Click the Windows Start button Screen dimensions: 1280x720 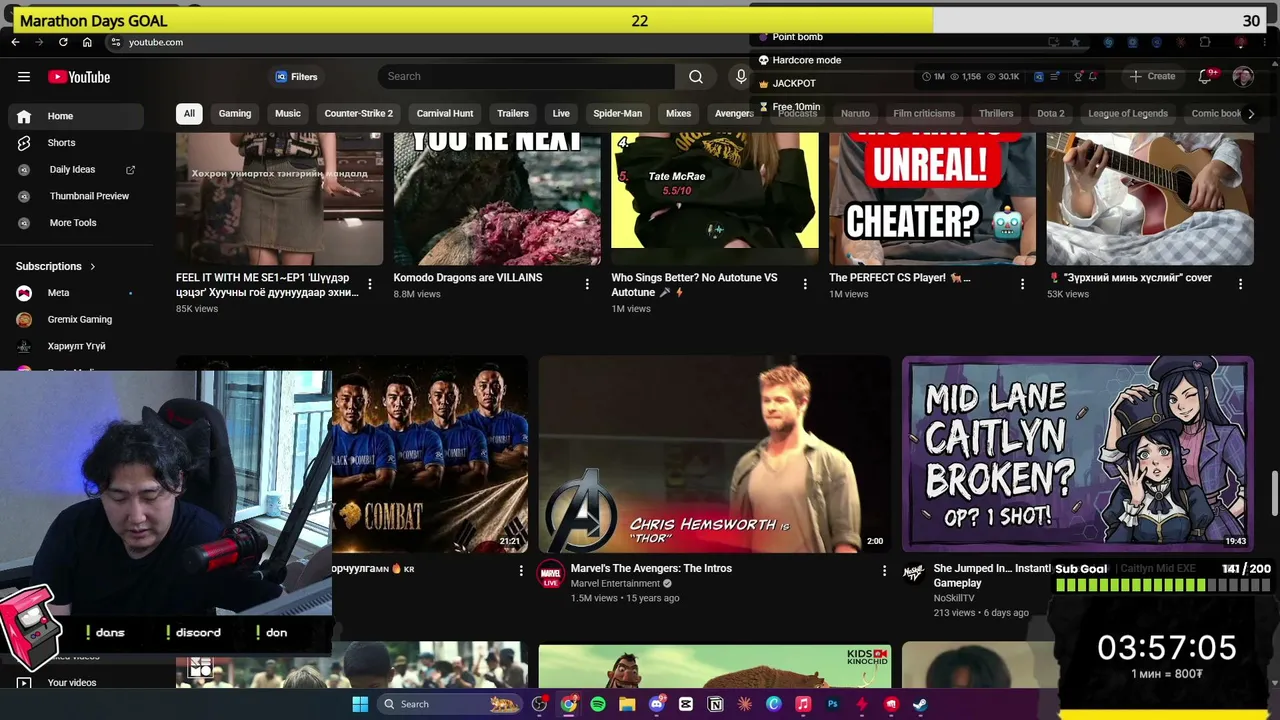click(x=360, y=704)
